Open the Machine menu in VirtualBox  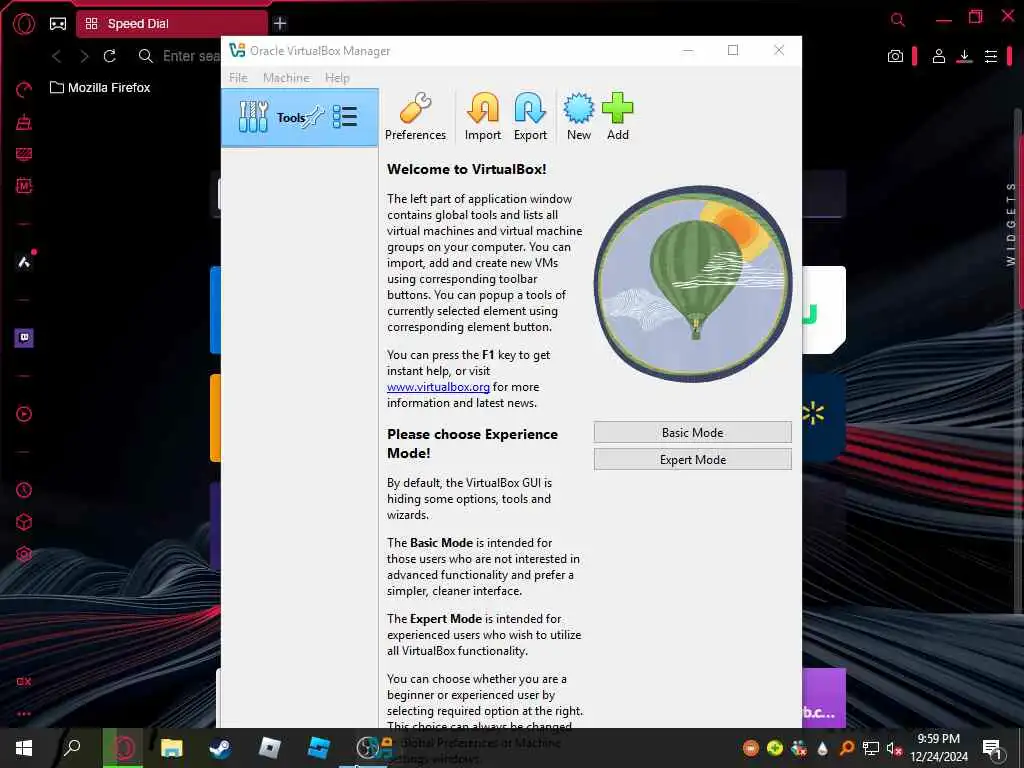click(x=286, y=78)
